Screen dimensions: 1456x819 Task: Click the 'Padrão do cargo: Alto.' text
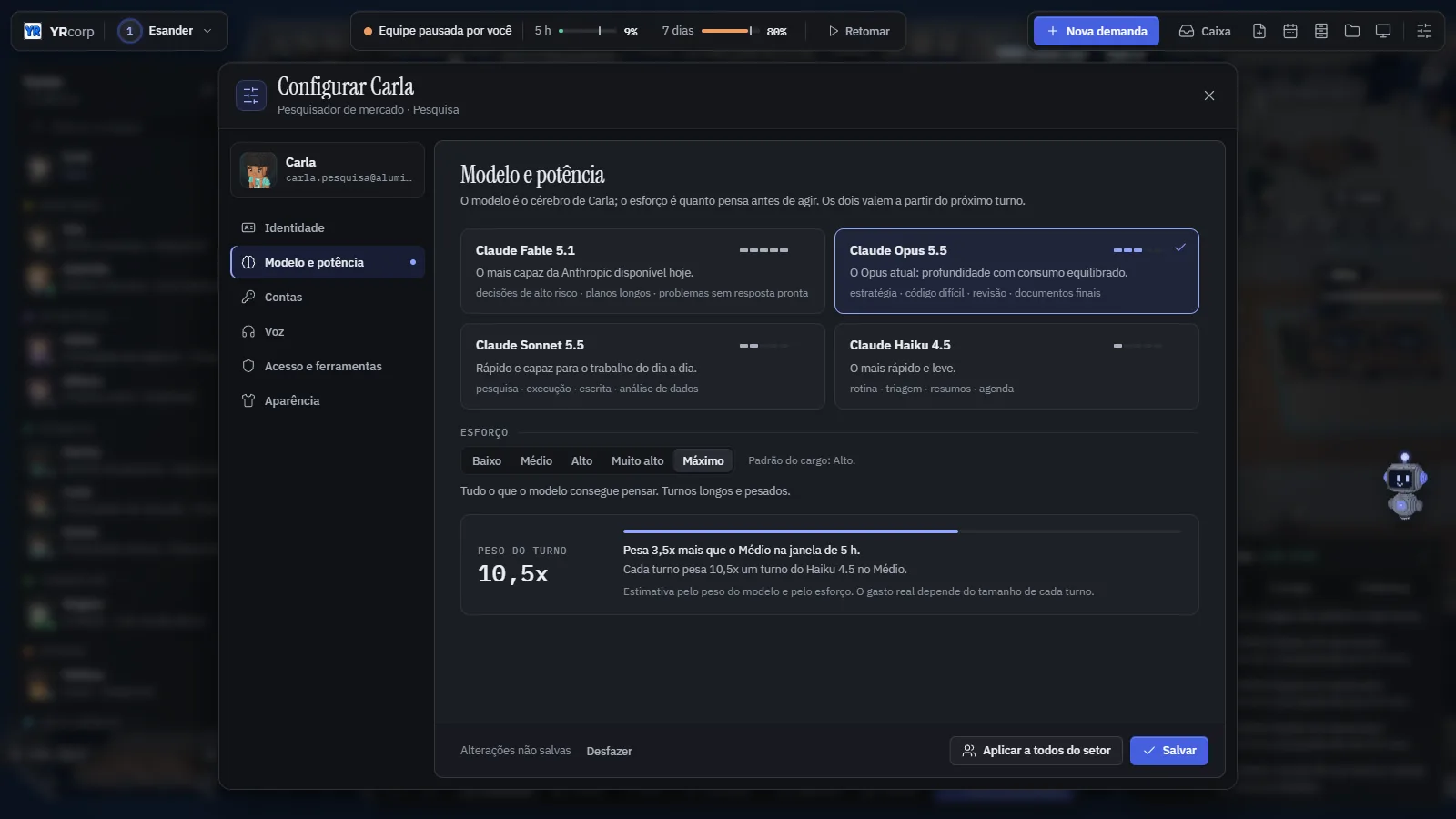[x=802, y=460]
